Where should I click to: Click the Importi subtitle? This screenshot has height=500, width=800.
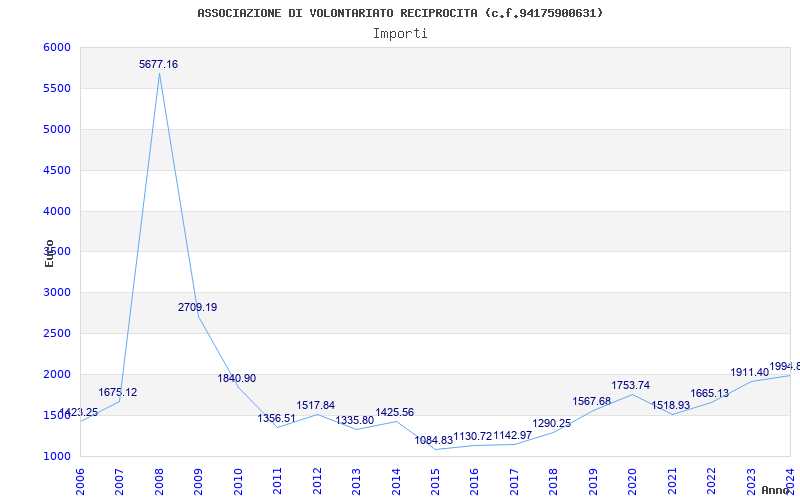tap(400, 34)
